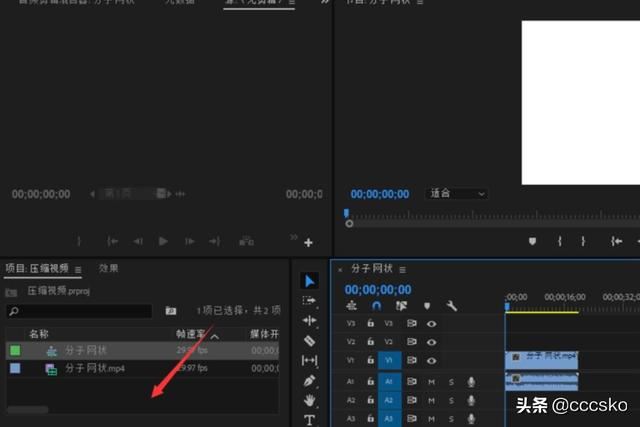Switch to the 项目: 压缩视频 tab
Viewport: 640px width, 427px height.
click(x=36, y=269)
